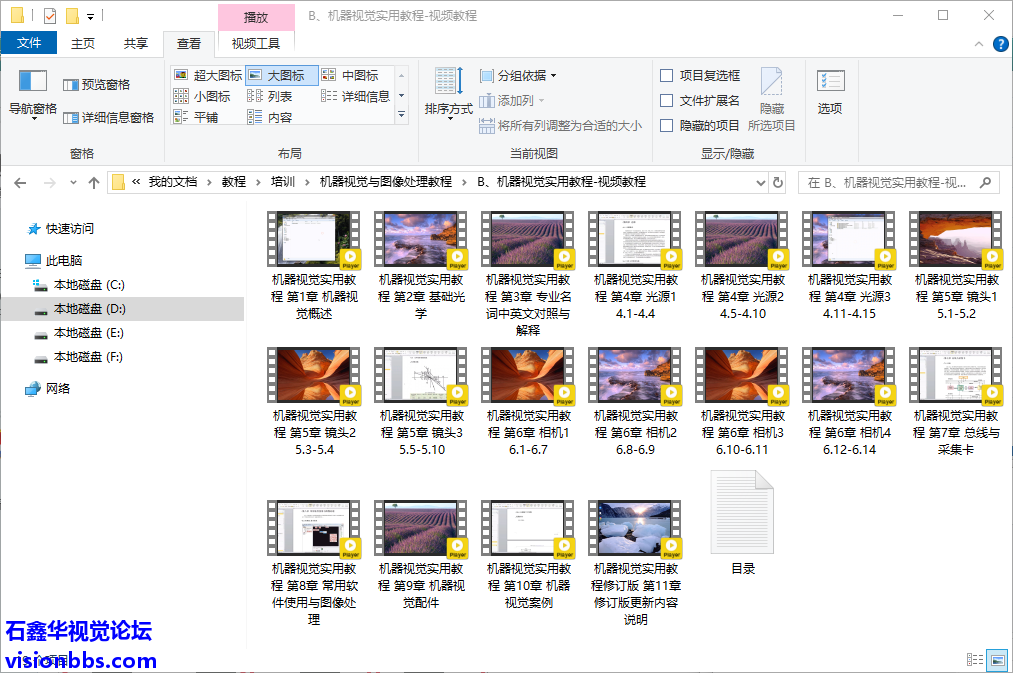Refresh the current folder view
The width and height of the screenshot is (1013, 673).
(778, 183)
